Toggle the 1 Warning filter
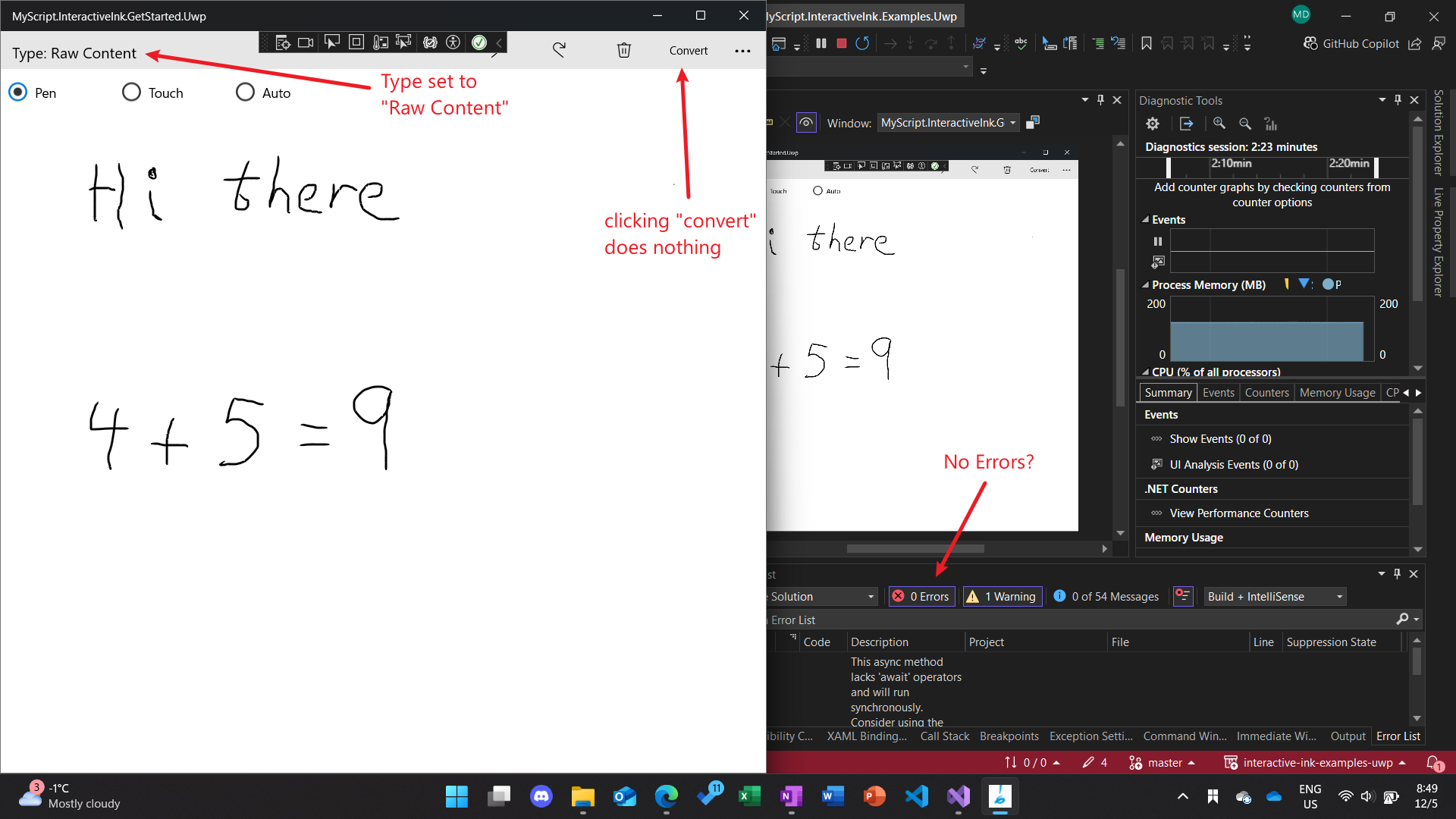 tap(1002, 597)
